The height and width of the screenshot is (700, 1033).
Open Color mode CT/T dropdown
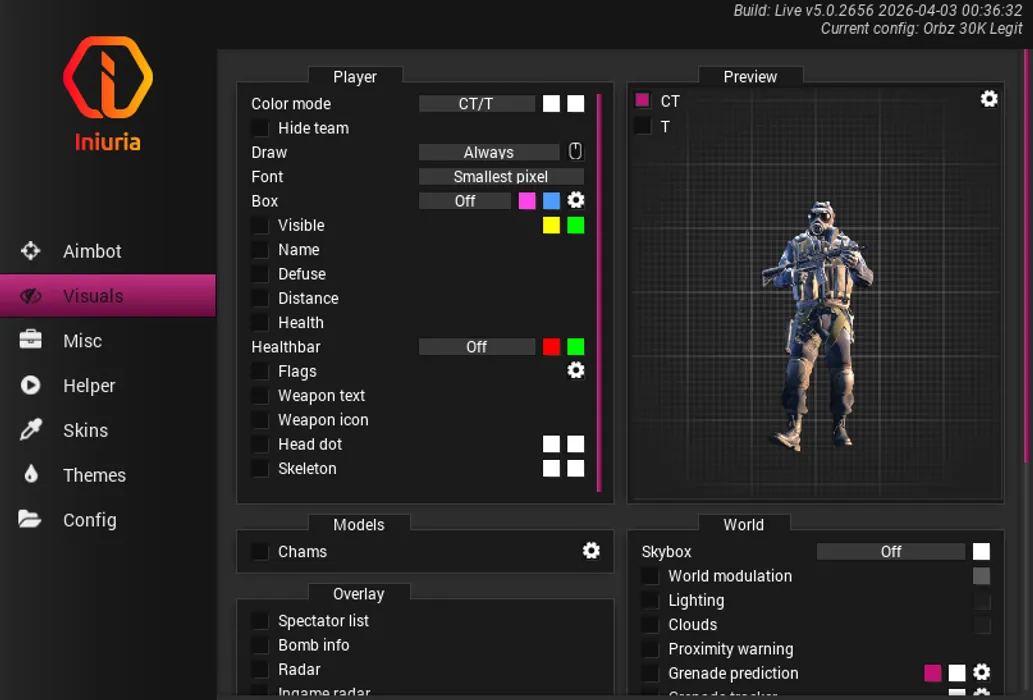(x=477, y=103)
